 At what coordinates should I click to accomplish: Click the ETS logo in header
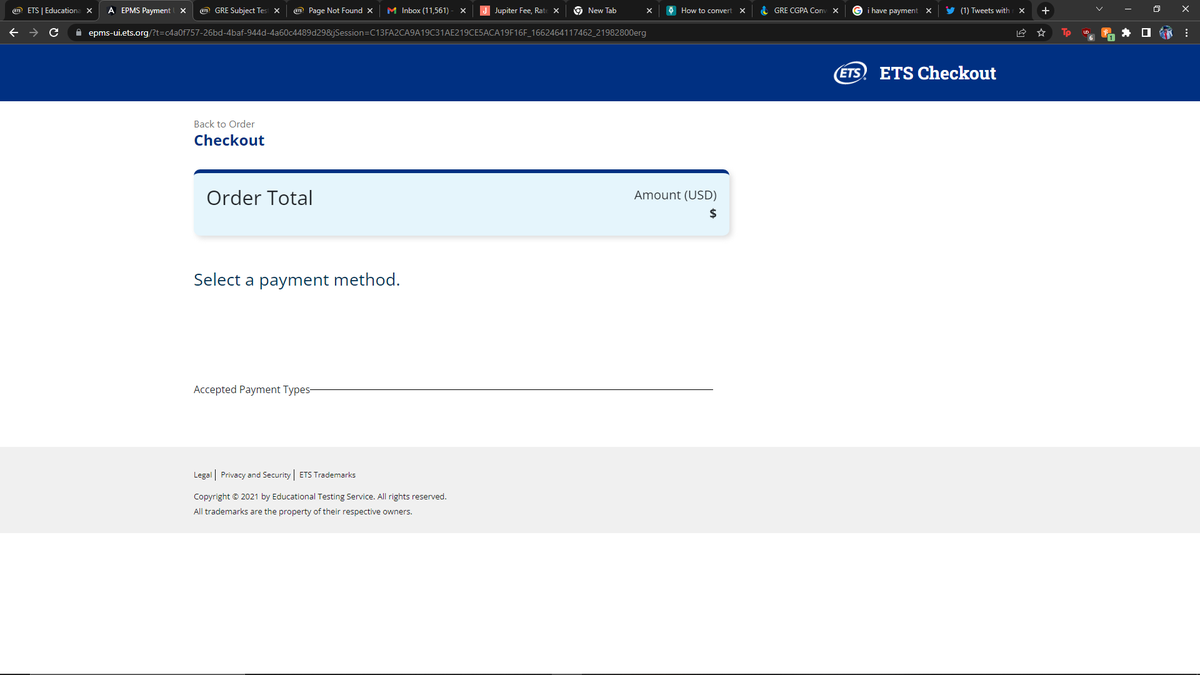(851, 73)
